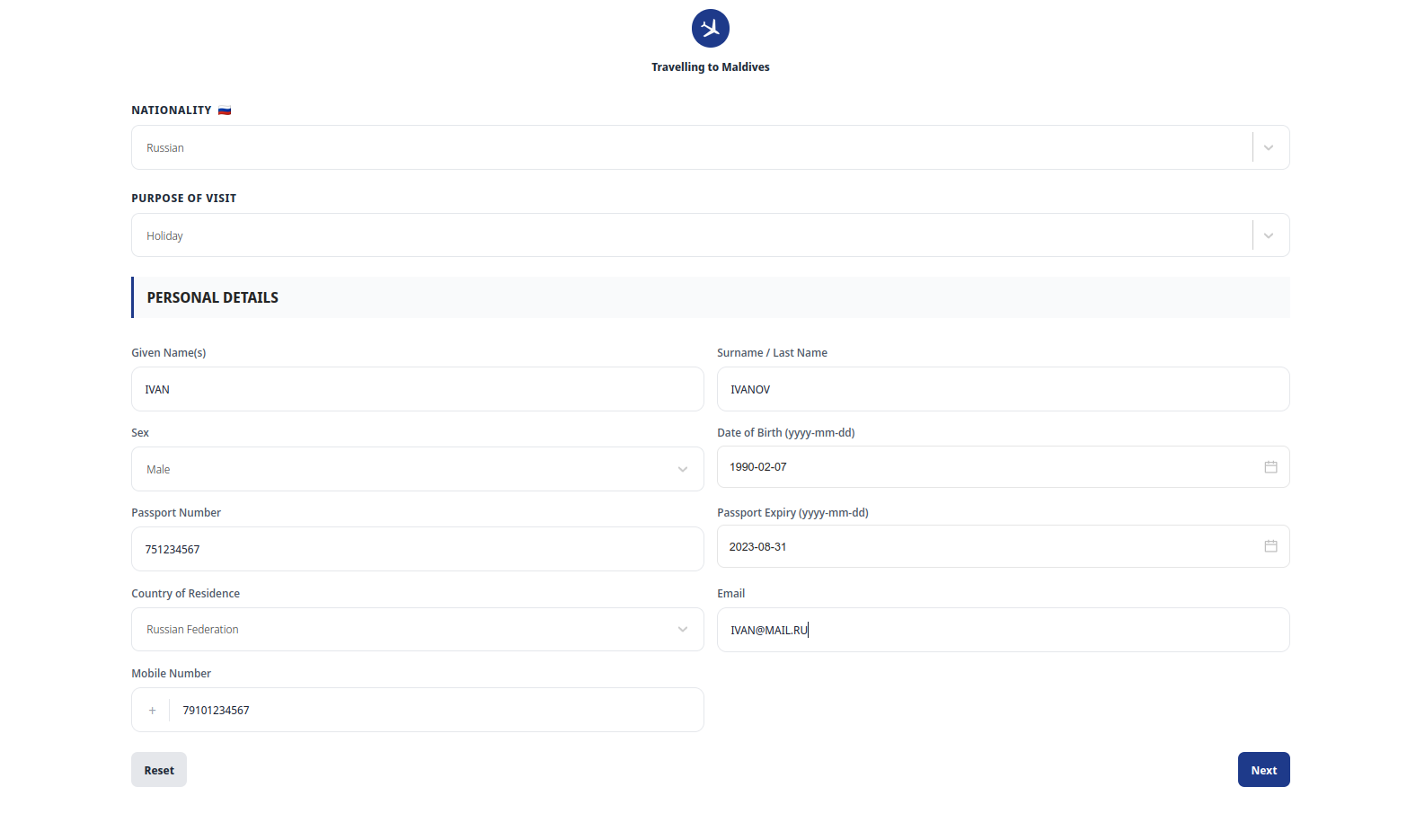Click the Russian flag icon beside Nationality
This screenshot has height=840, width=1407.
click(x=225, y=111)
